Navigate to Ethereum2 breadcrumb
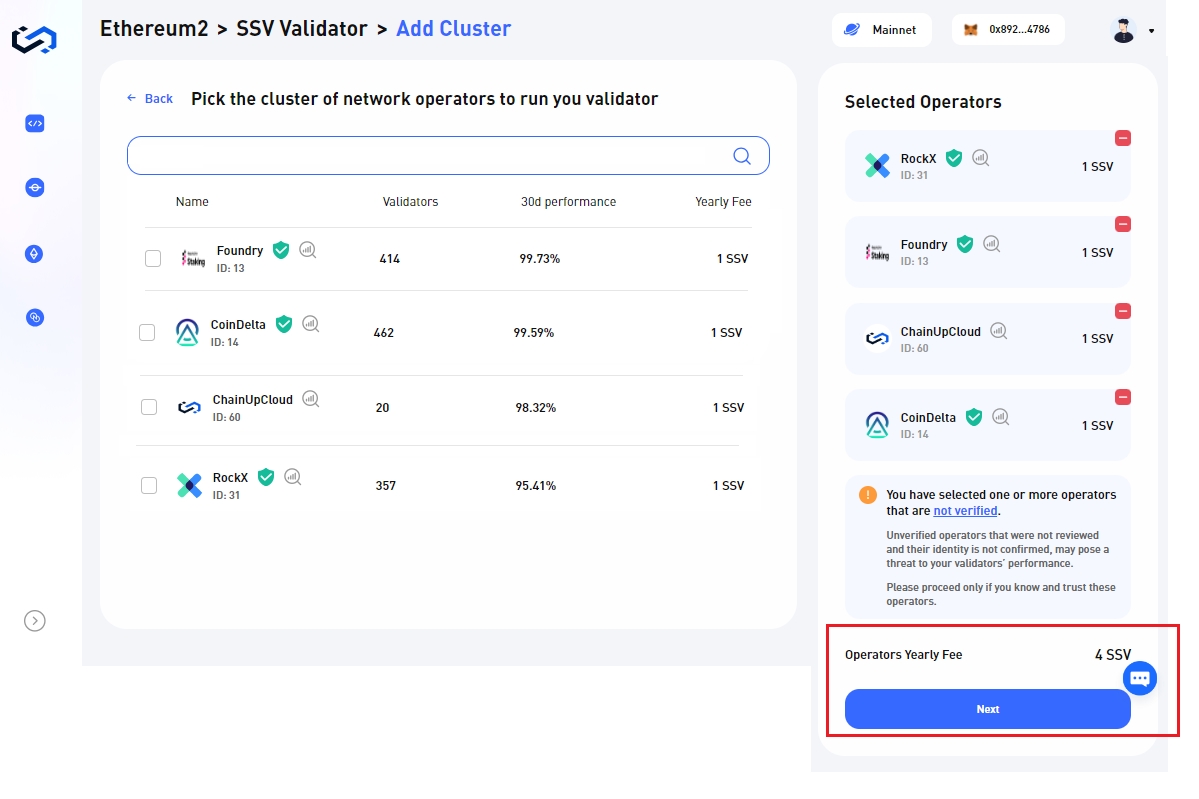Screen dimensions: 1199x799 154,29
